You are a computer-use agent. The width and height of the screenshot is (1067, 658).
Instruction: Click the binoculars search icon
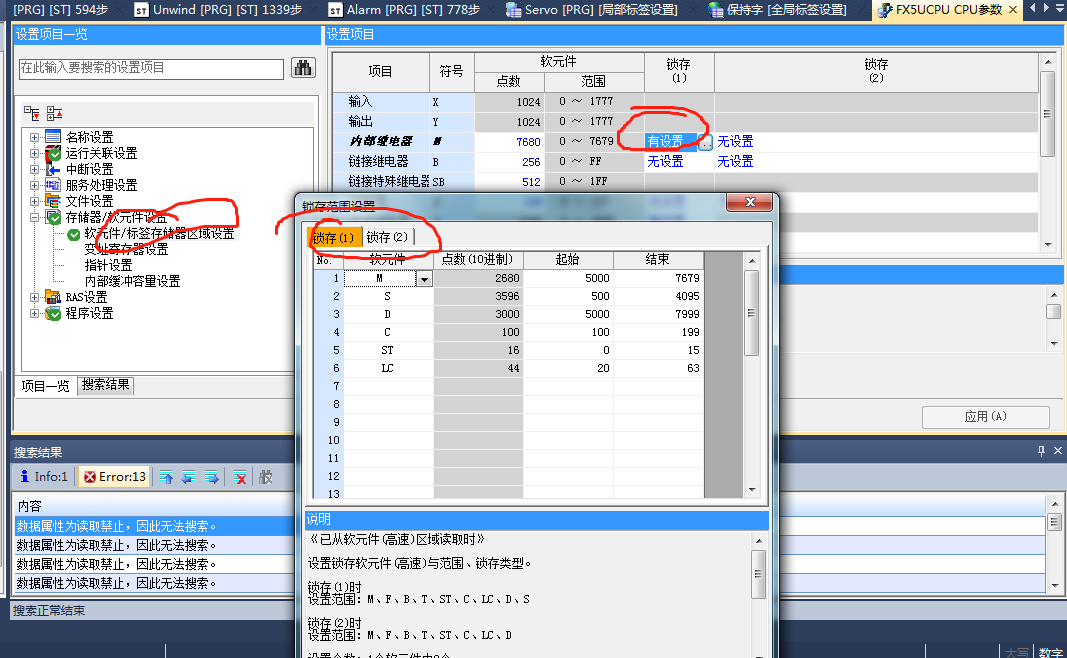pos(303,68)
